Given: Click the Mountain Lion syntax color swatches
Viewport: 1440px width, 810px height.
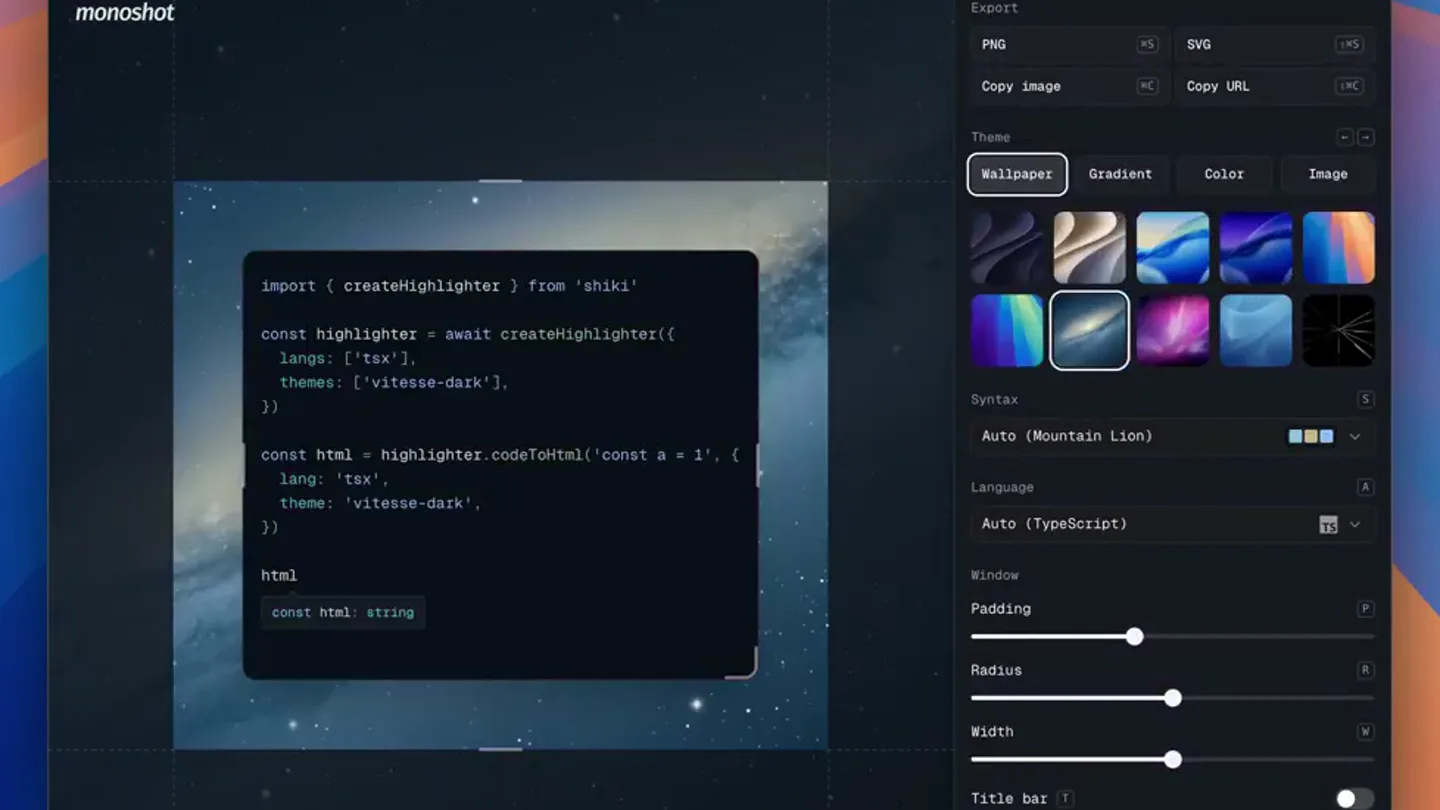Looking at the screenshot, I should (x=1311, y=436).
